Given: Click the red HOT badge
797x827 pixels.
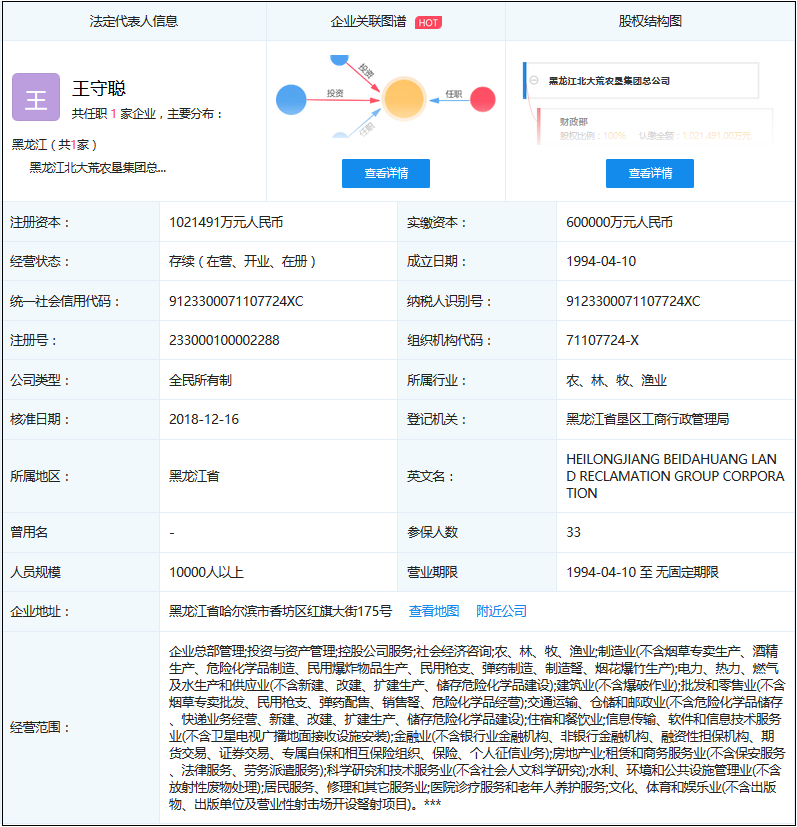Looking at the screenshot, I should (428, 22).
